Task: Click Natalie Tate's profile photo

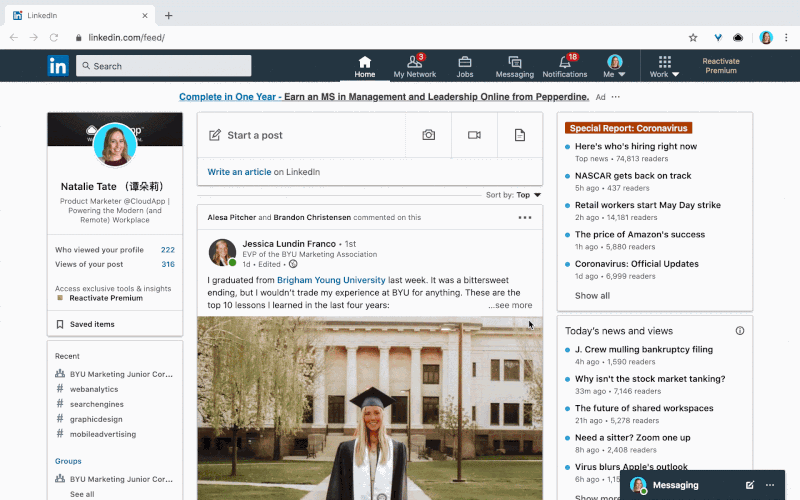Action: [115, 144]
